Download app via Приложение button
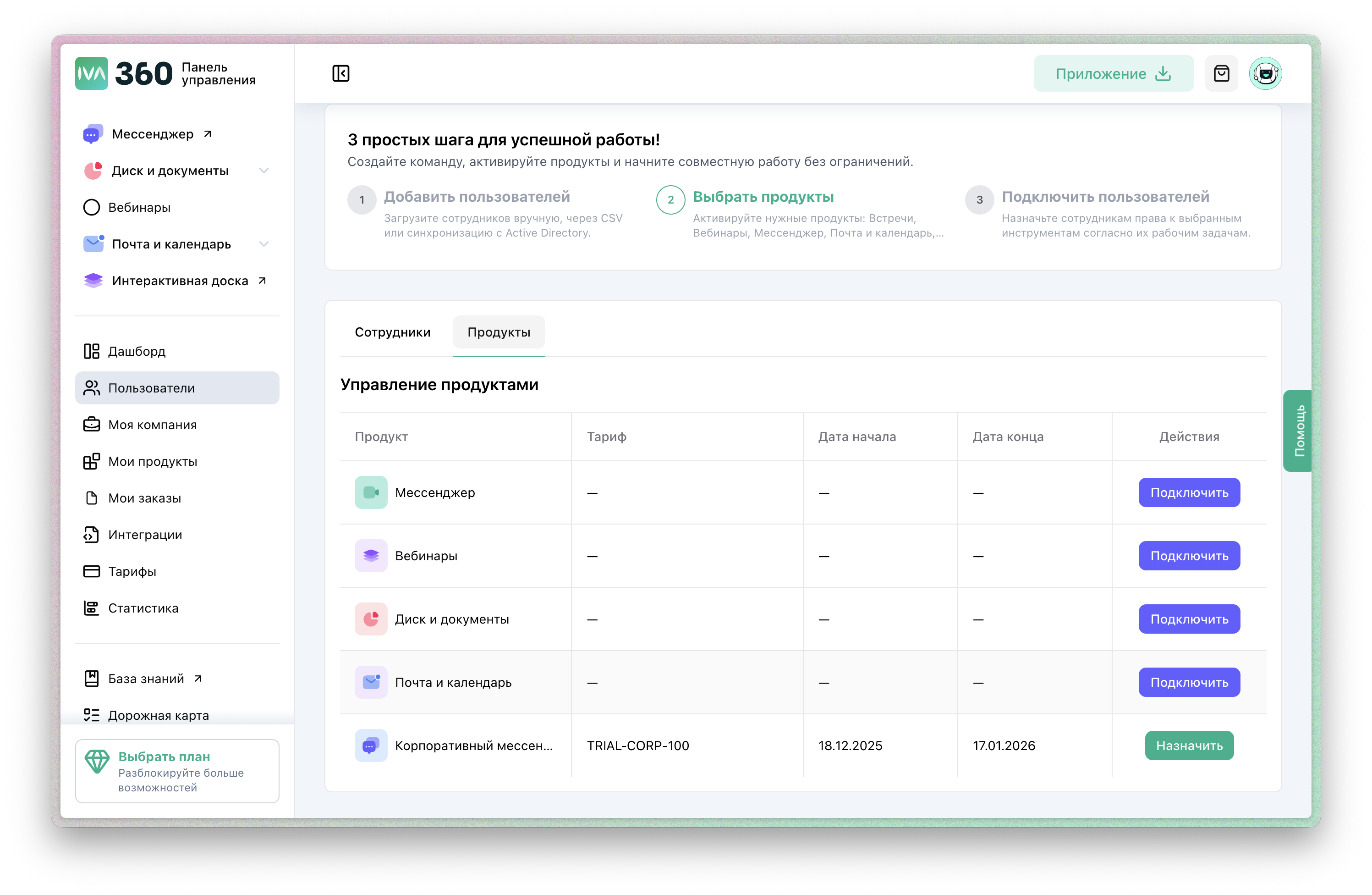 (x=1113, y=73)
